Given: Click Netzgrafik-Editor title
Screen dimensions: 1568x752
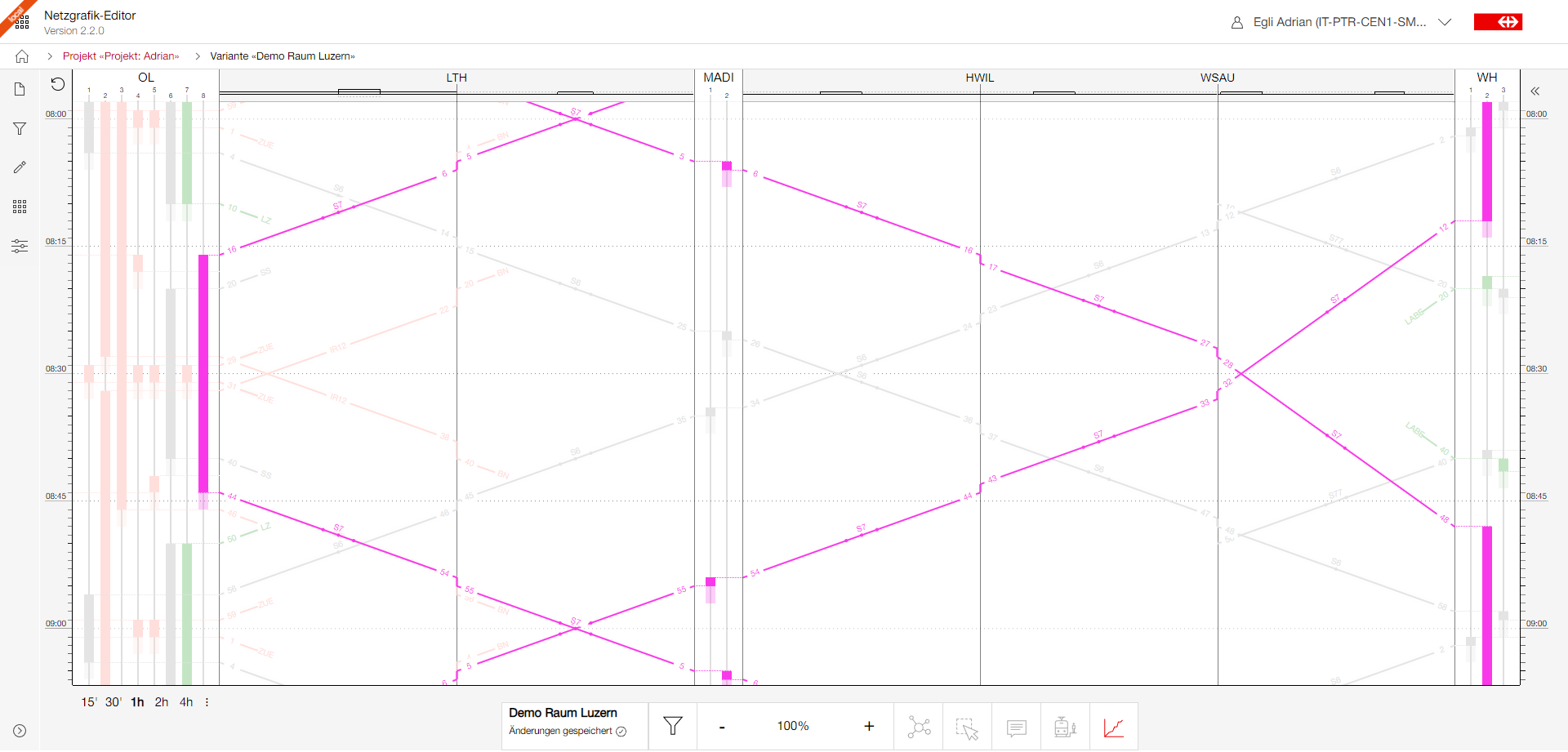Looking at the screenshot, I should coord(90,16).
